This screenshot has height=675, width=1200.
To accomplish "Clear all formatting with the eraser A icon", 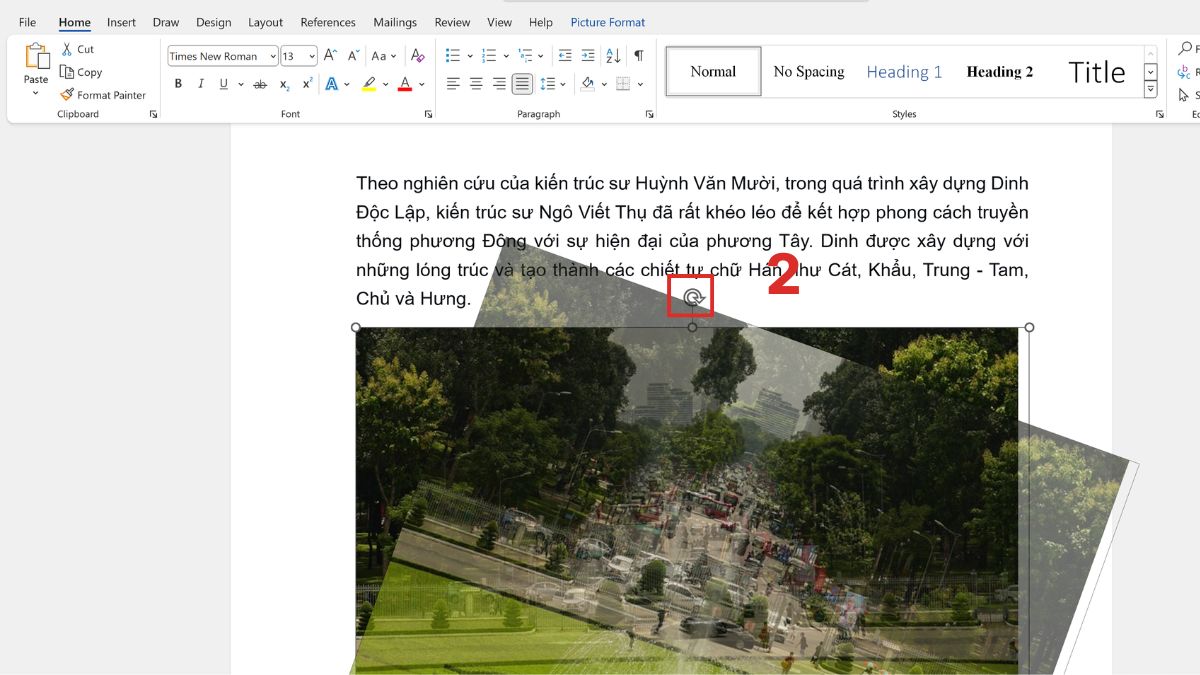I will click(417, 56).
